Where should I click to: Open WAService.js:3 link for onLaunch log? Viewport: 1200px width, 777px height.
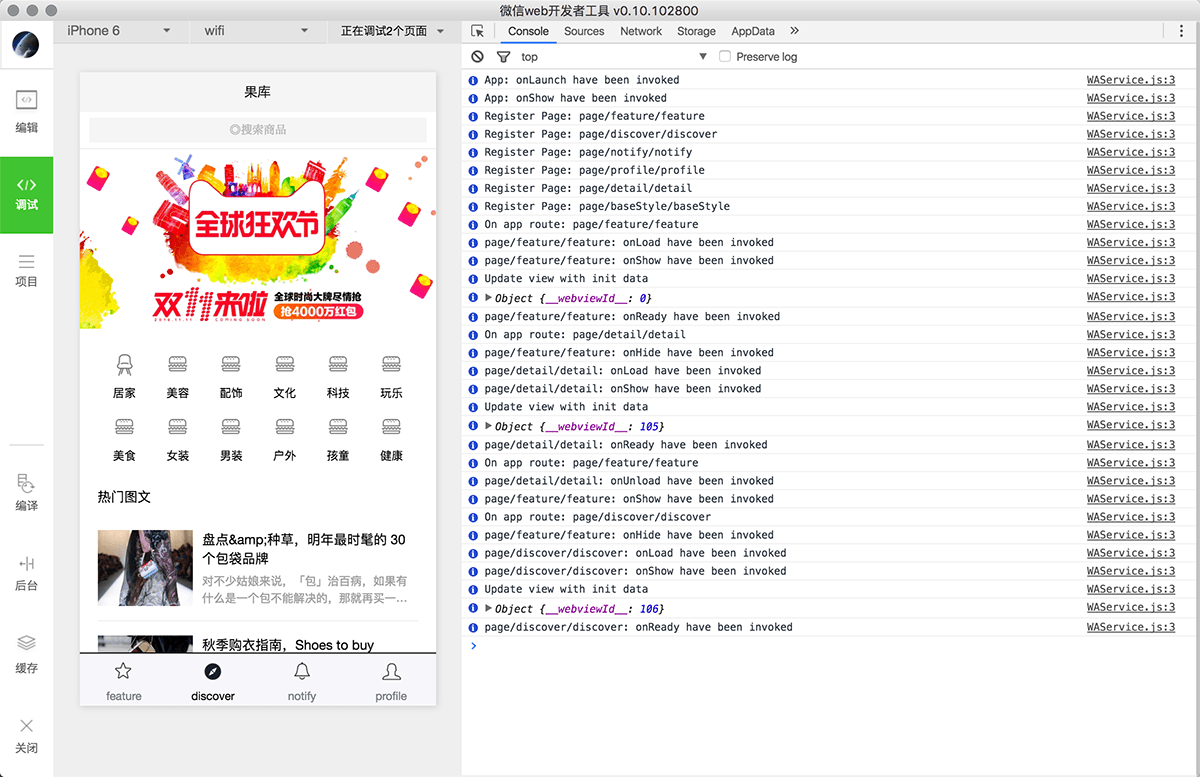click(1131, 80)
